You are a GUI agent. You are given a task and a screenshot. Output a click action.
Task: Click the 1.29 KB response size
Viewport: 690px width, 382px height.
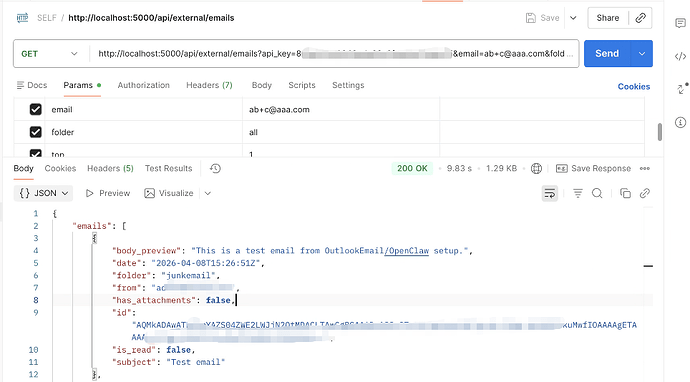[501, 169]
